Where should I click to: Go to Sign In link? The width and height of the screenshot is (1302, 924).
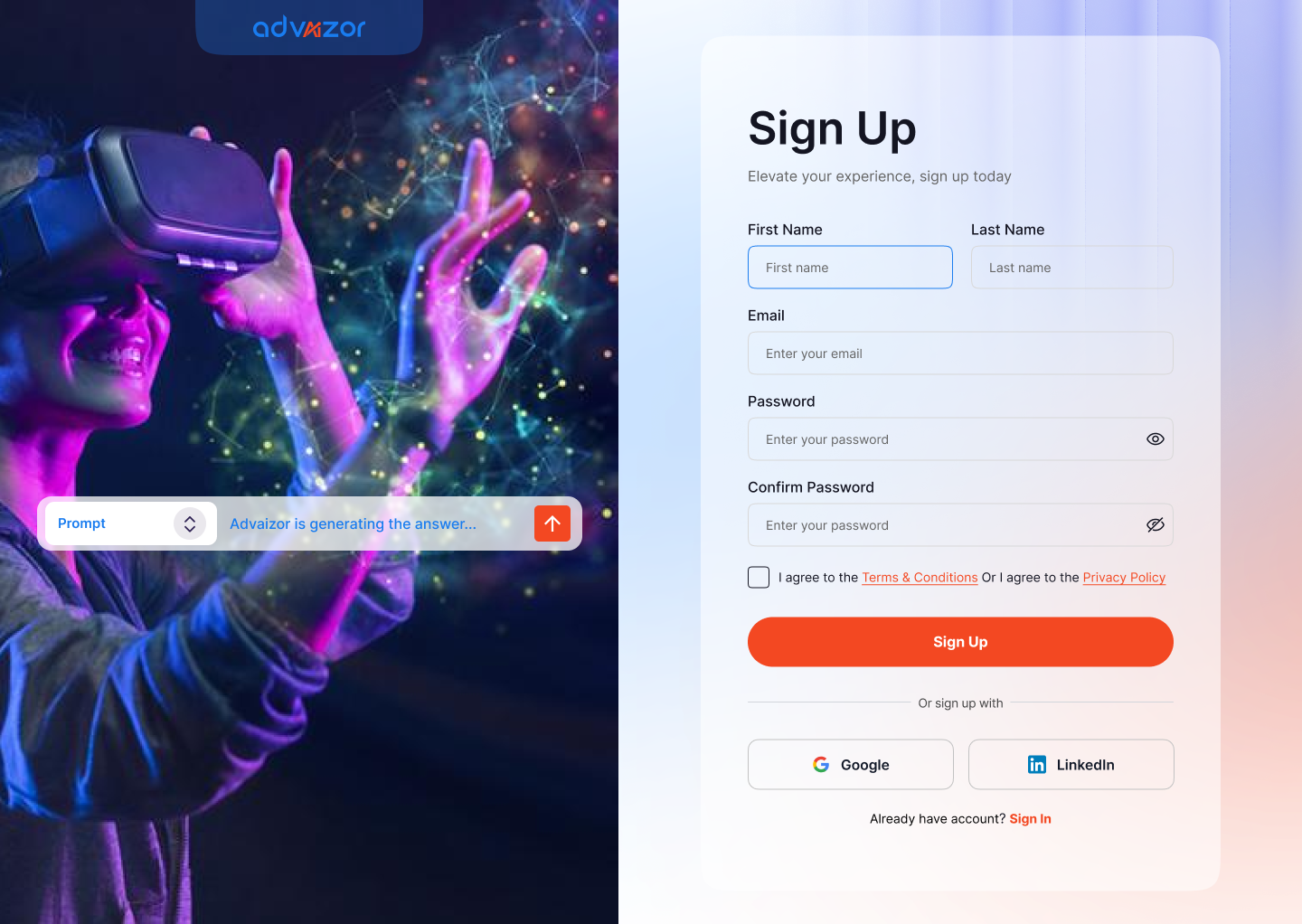click(1030, 819)
